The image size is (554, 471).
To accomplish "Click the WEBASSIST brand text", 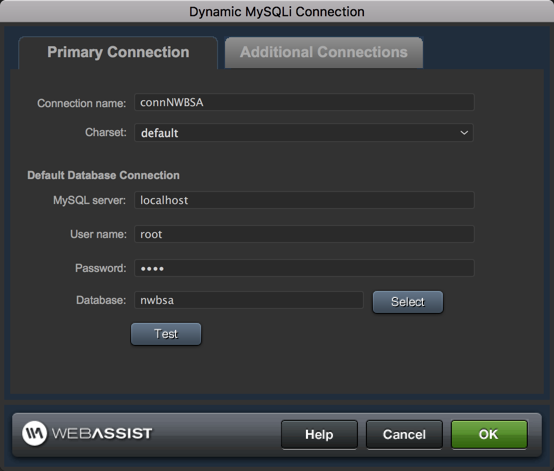I will 102,434.
